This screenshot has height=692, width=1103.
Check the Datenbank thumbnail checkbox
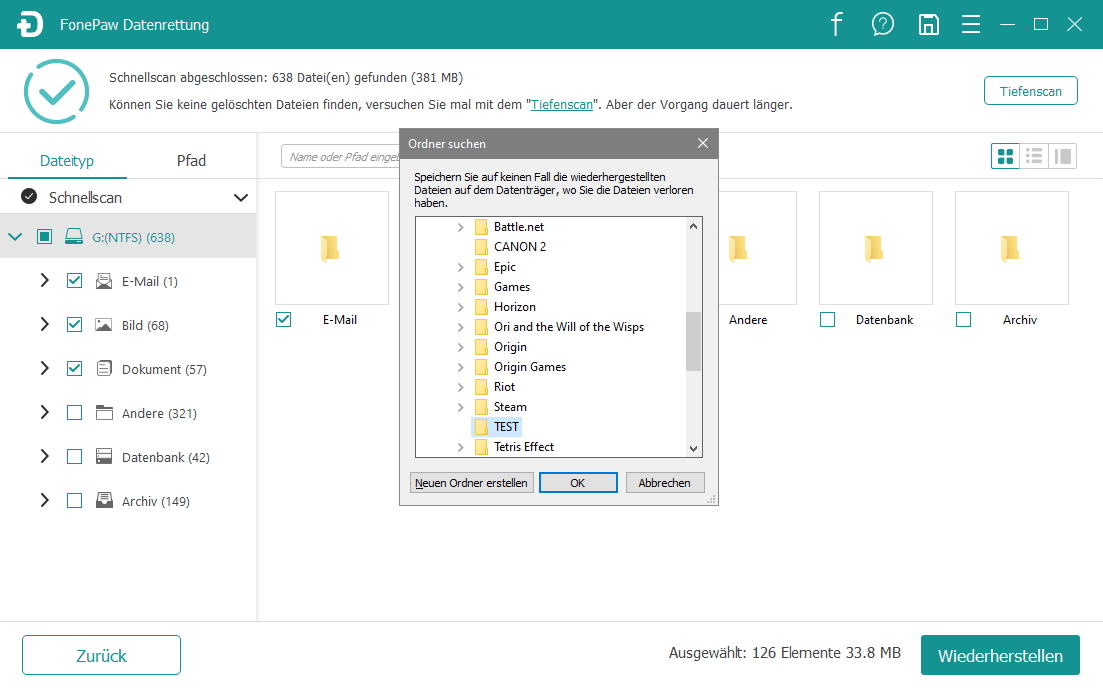(x=828, y=319)
